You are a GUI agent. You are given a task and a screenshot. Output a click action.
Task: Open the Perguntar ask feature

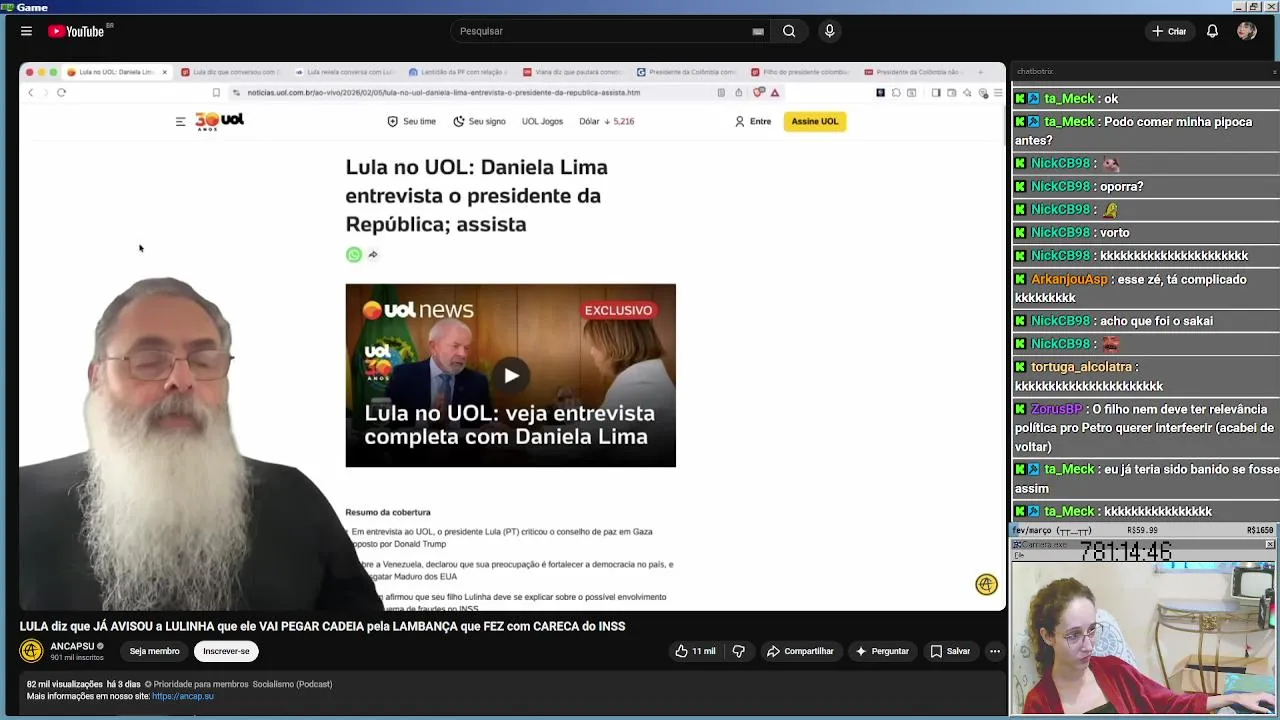tap(881, 651)
